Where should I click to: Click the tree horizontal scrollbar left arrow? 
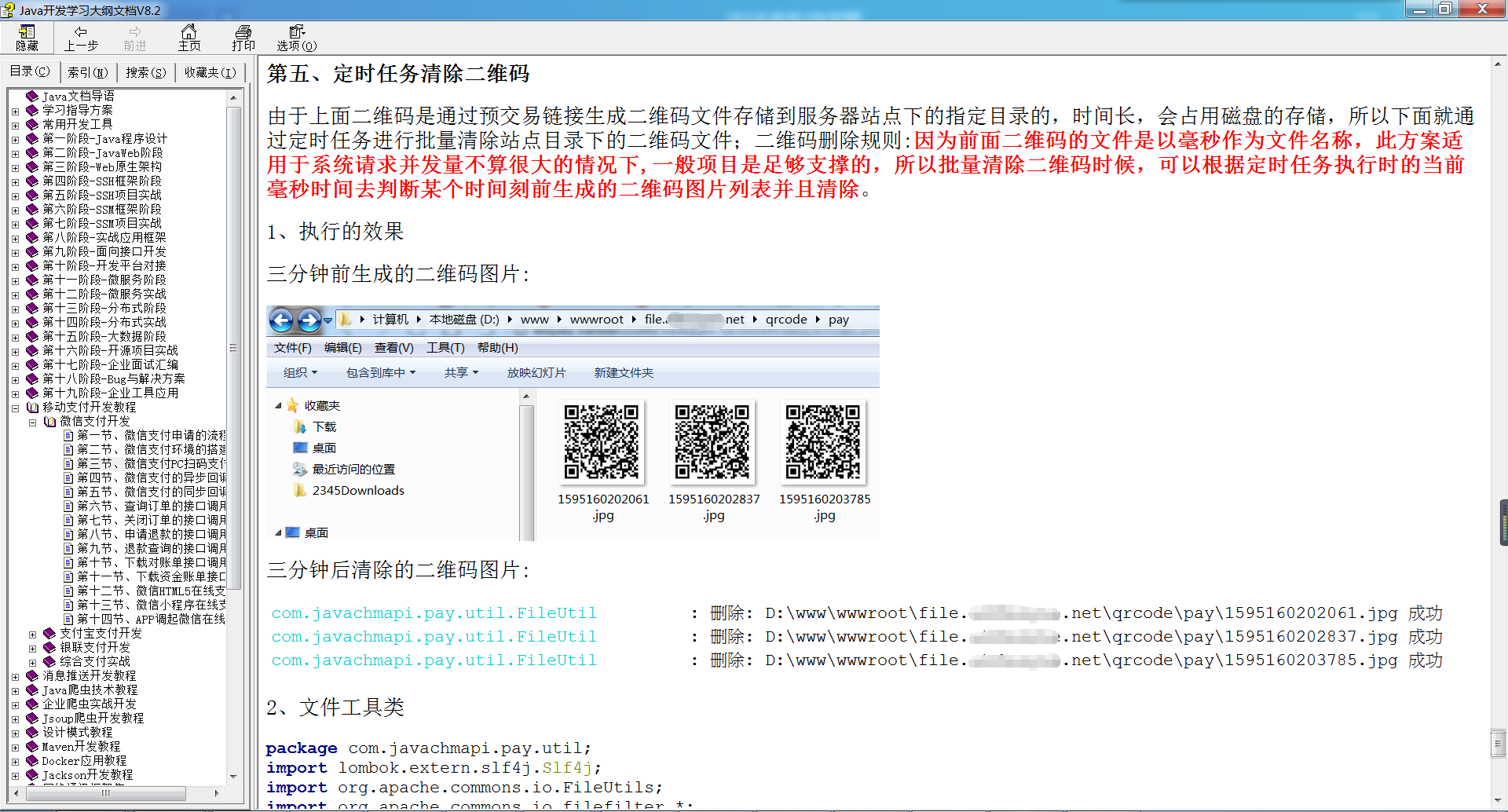(16, 793)
